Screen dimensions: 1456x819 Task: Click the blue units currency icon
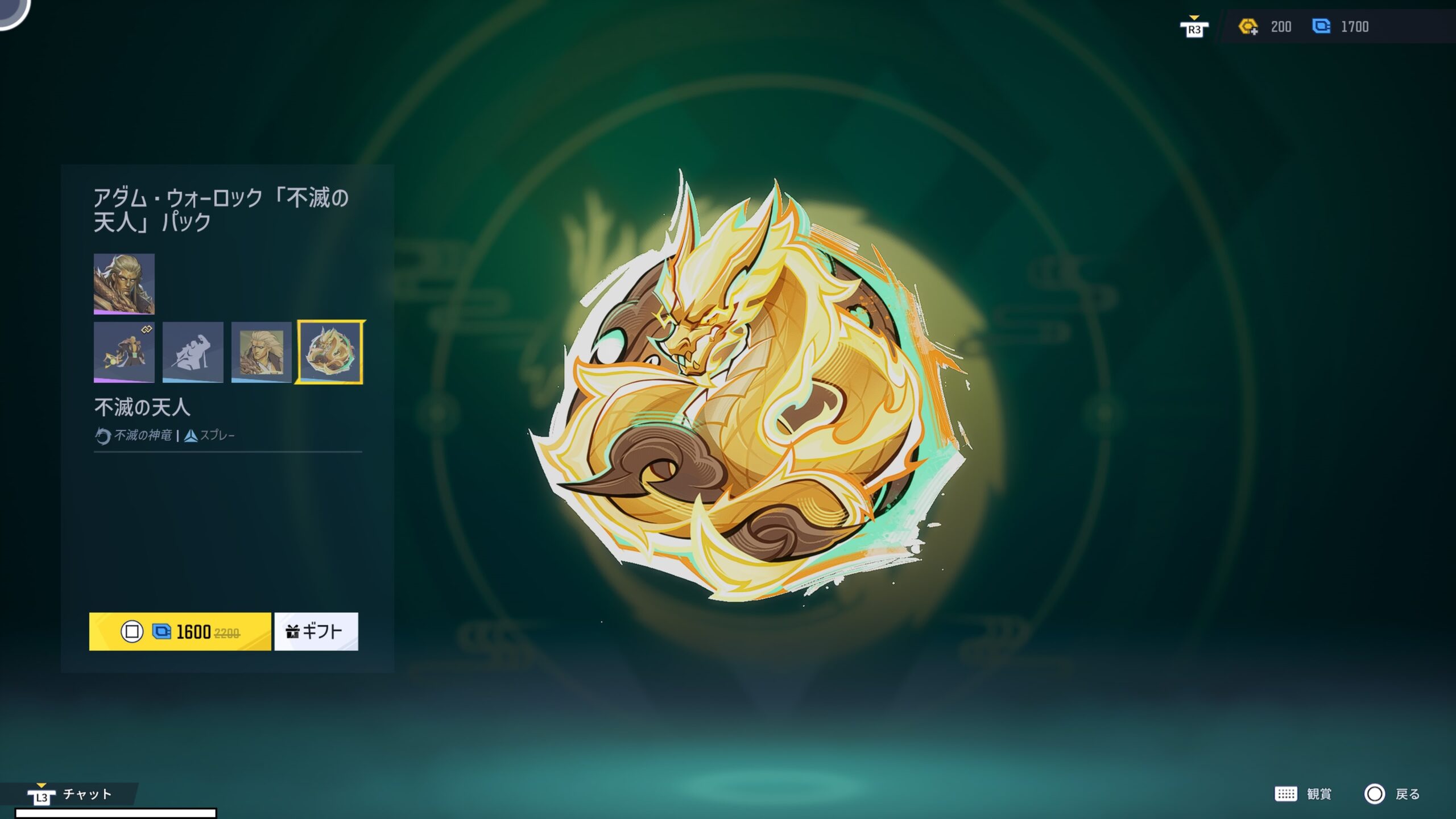(1321, 26)
